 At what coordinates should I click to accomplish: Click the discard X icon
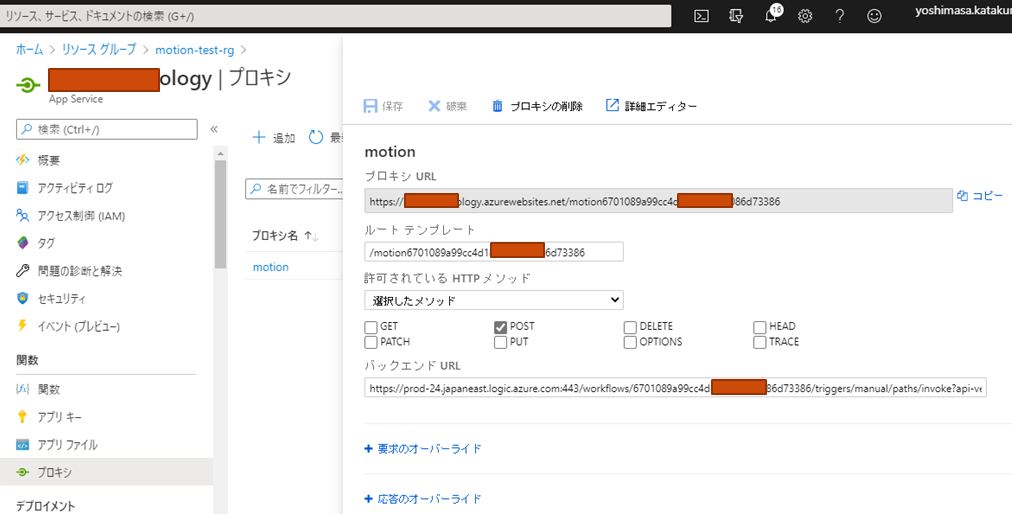(434, 106)
